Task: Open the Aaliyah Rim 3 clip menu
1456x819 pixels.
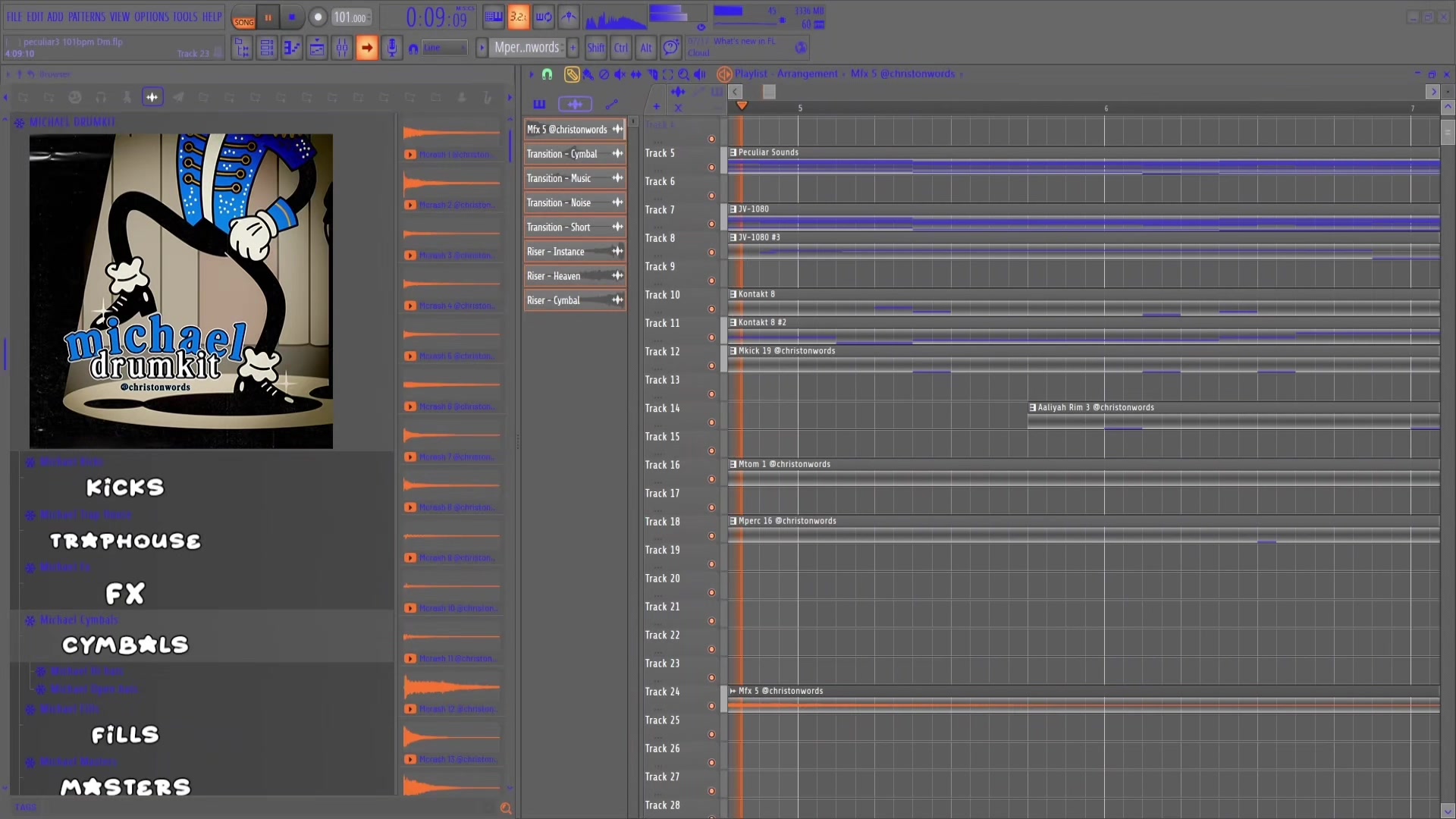Action: [x=1032, y=408]
